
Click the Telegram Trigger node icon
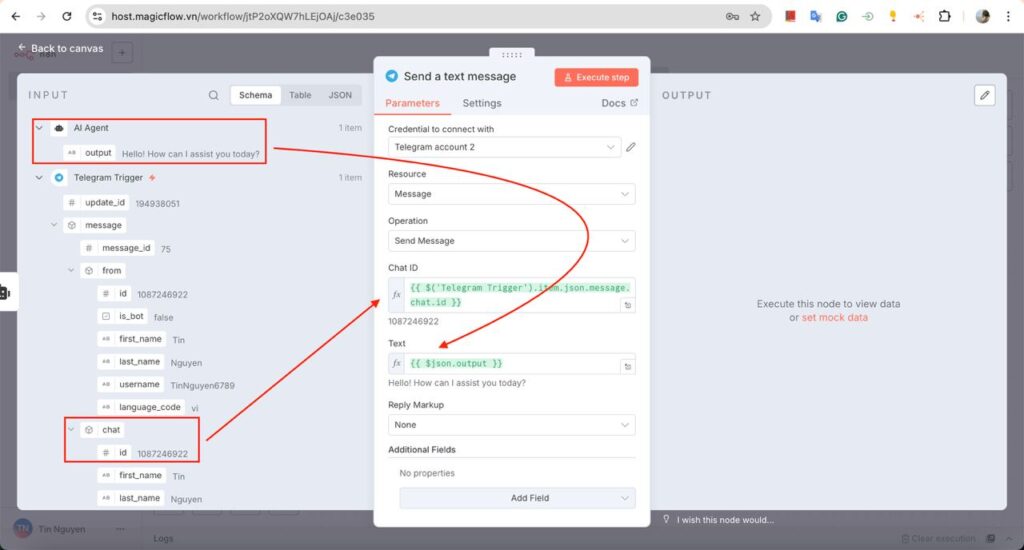point(60,178)
